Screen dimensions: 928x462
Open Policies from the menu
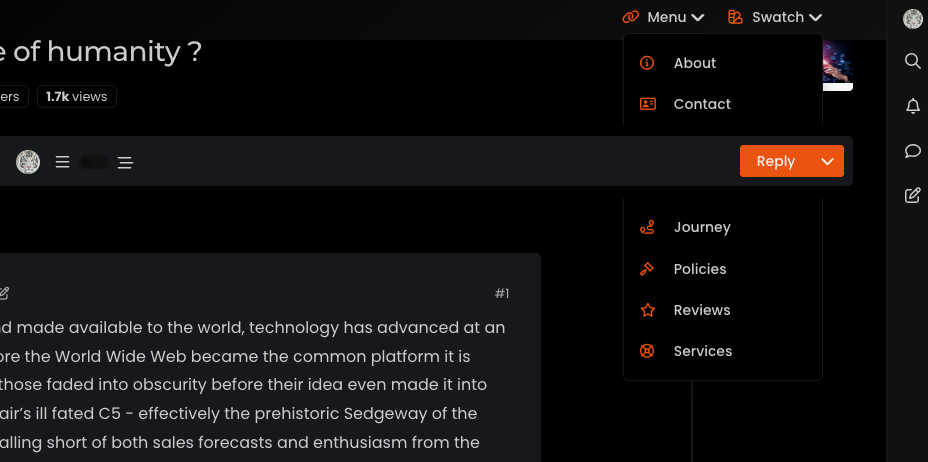[700, 269]
